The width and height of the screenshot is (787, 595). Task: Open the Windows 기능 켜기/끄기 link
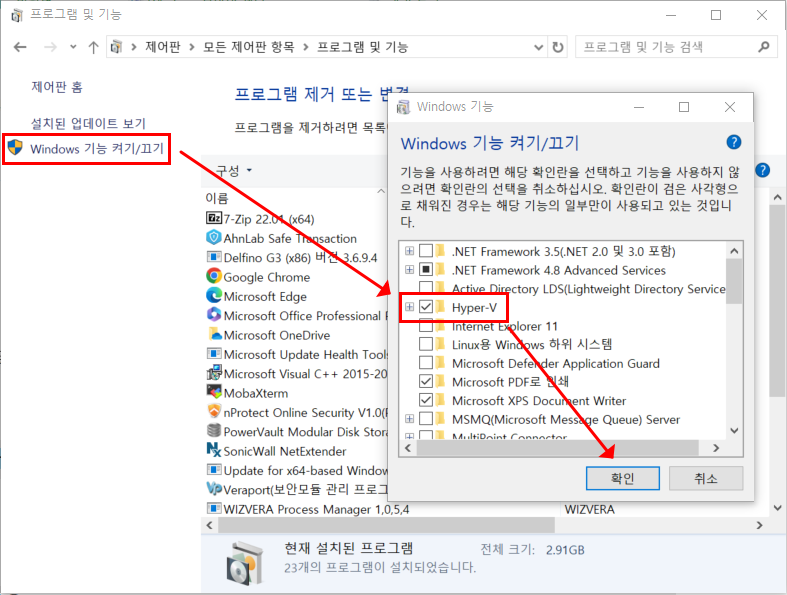coord(97,149)
